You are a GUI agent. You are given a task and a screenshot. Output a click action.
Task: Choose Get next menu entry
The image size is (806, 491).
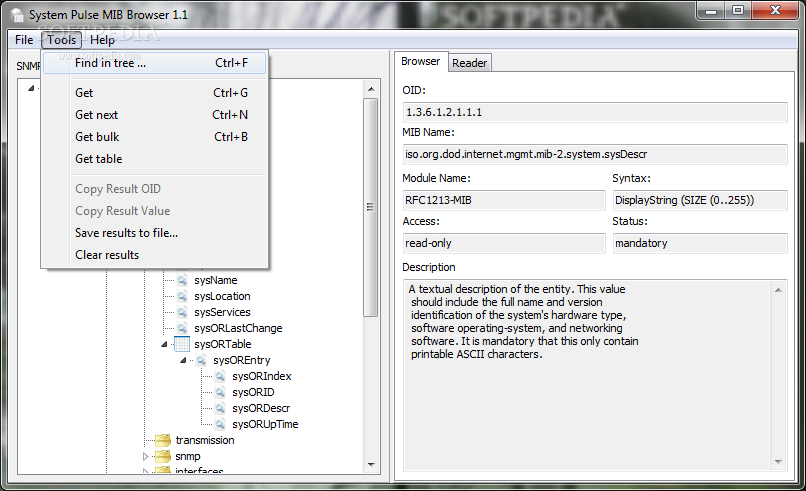(x=155, y=115)
